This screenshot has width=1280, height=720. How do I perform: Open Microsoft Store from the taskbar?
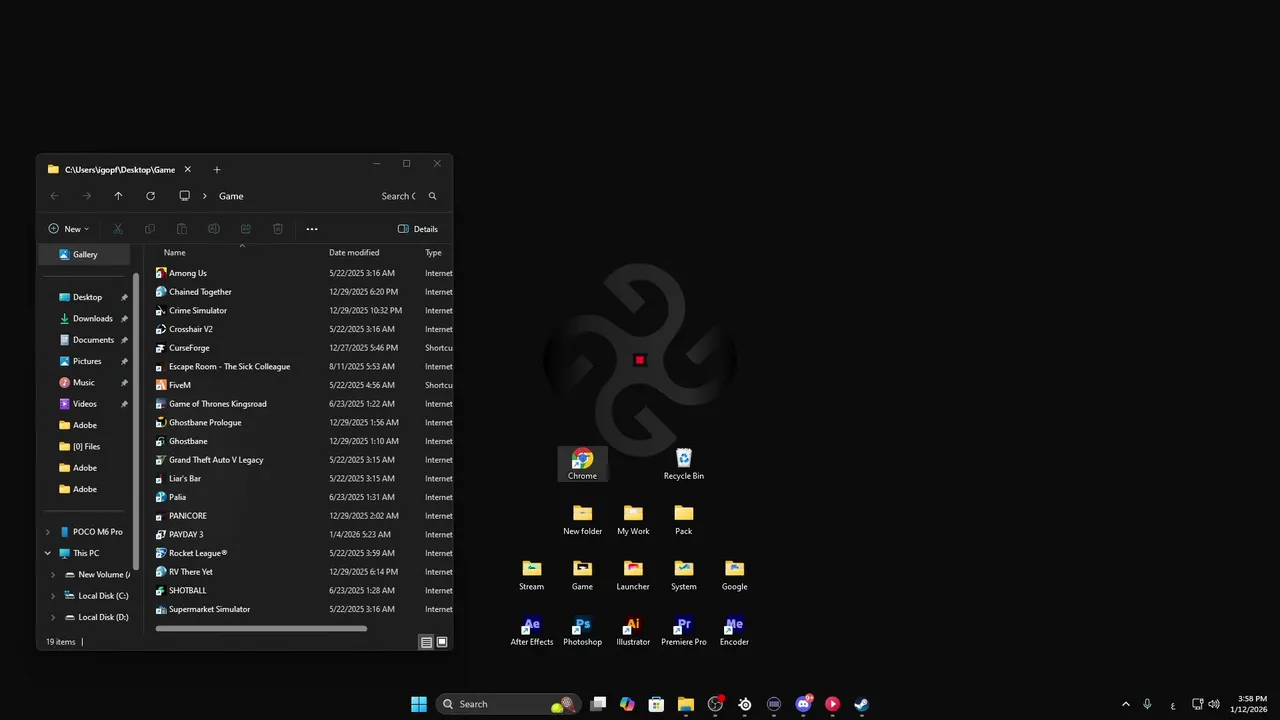point(656,704)
